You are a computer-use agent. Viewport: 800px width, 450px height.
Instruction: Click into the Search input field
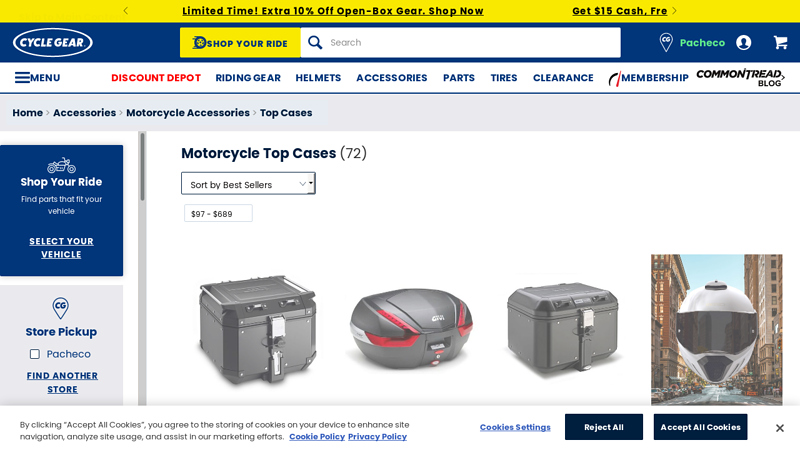click(472, 42)
